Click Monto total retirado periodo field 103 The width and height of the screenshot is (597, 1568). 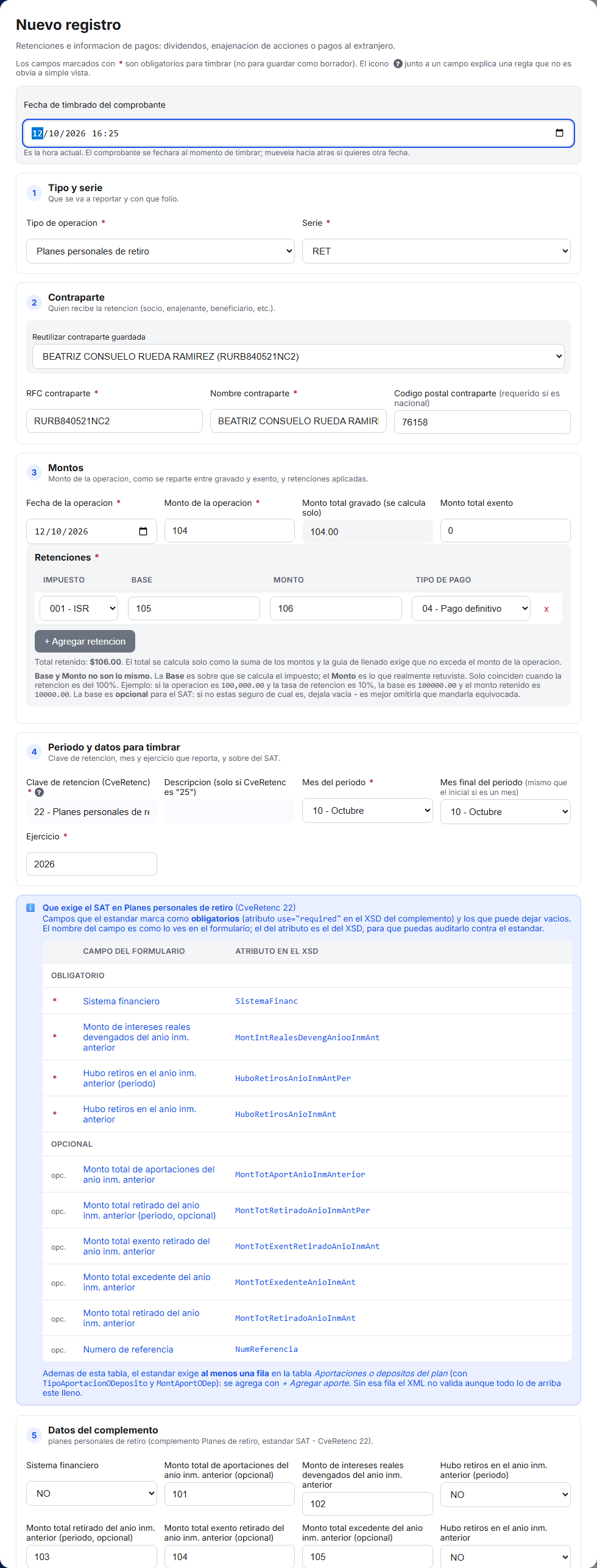coord(91,1556)
